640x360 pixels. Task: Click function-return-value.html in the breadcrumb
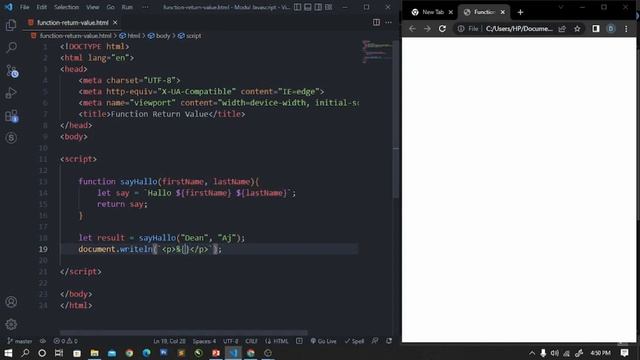point(76,36)
